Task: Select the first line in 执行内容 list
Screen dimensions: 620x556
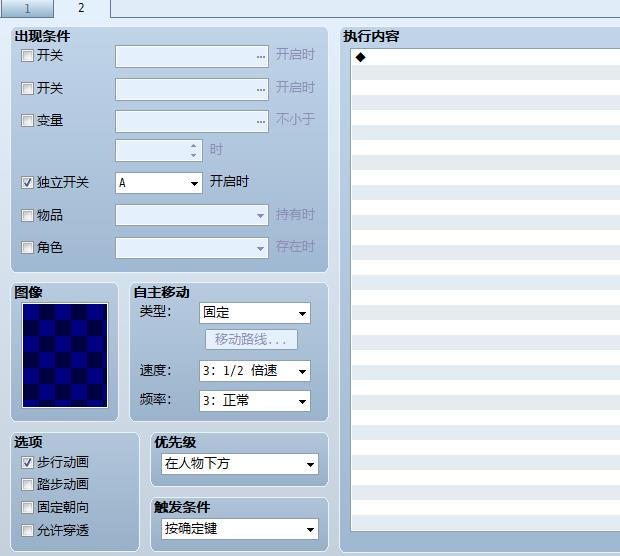Action: (x=486, y=57)
